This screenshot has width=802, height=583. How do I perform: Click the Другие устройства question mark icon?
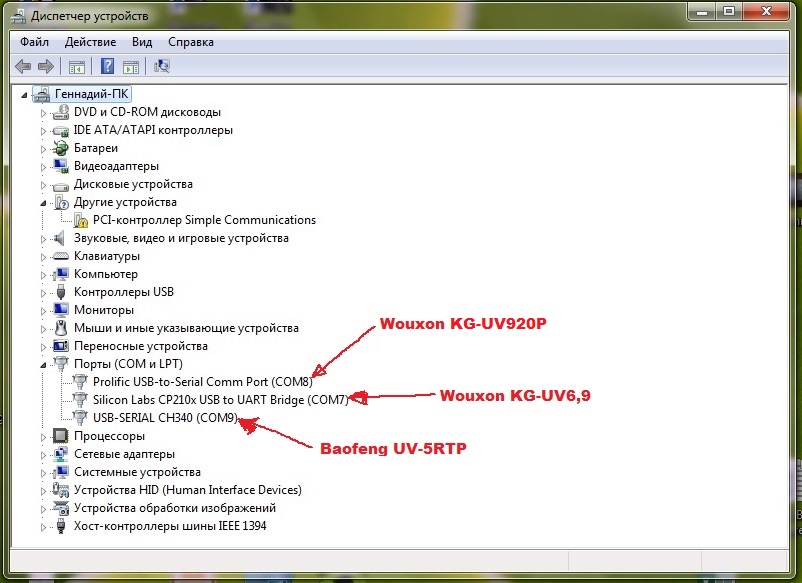pyautogui.click(x=61, y=202)
